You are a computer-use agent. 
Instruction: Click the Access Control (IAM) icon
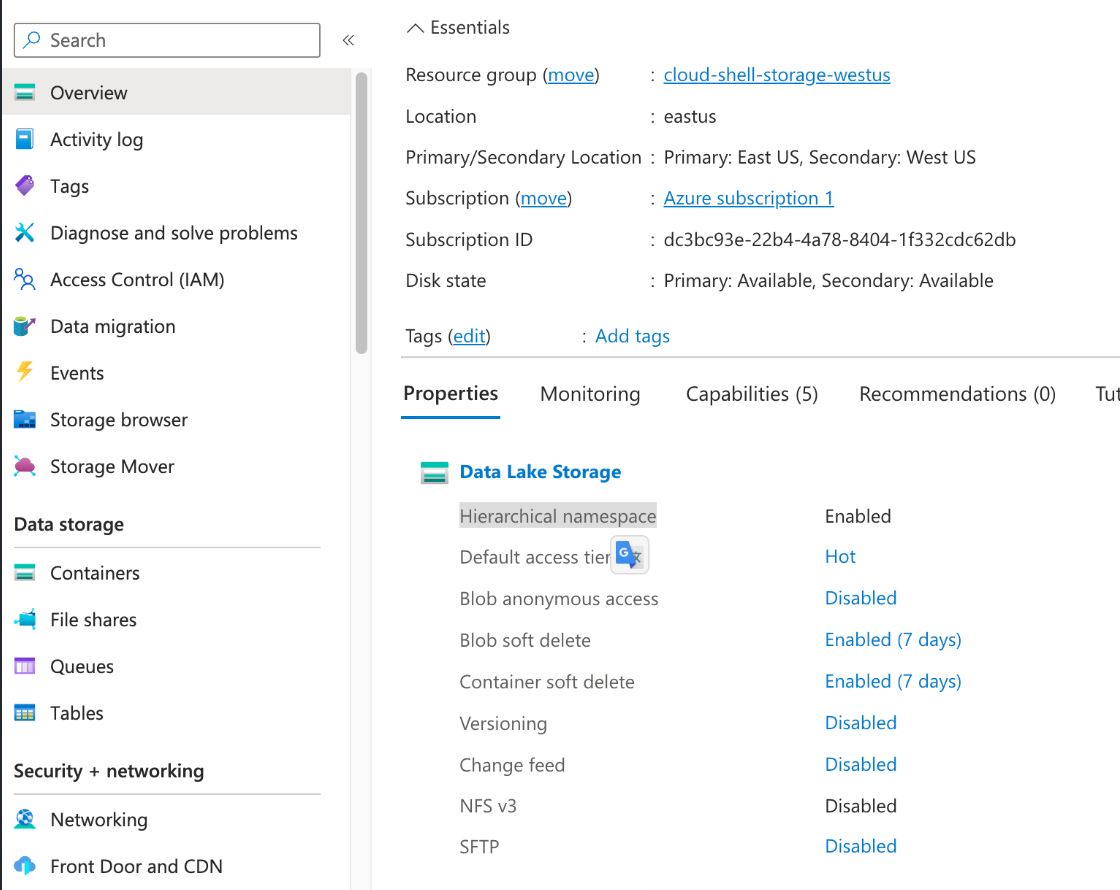(x=25, y=280)
